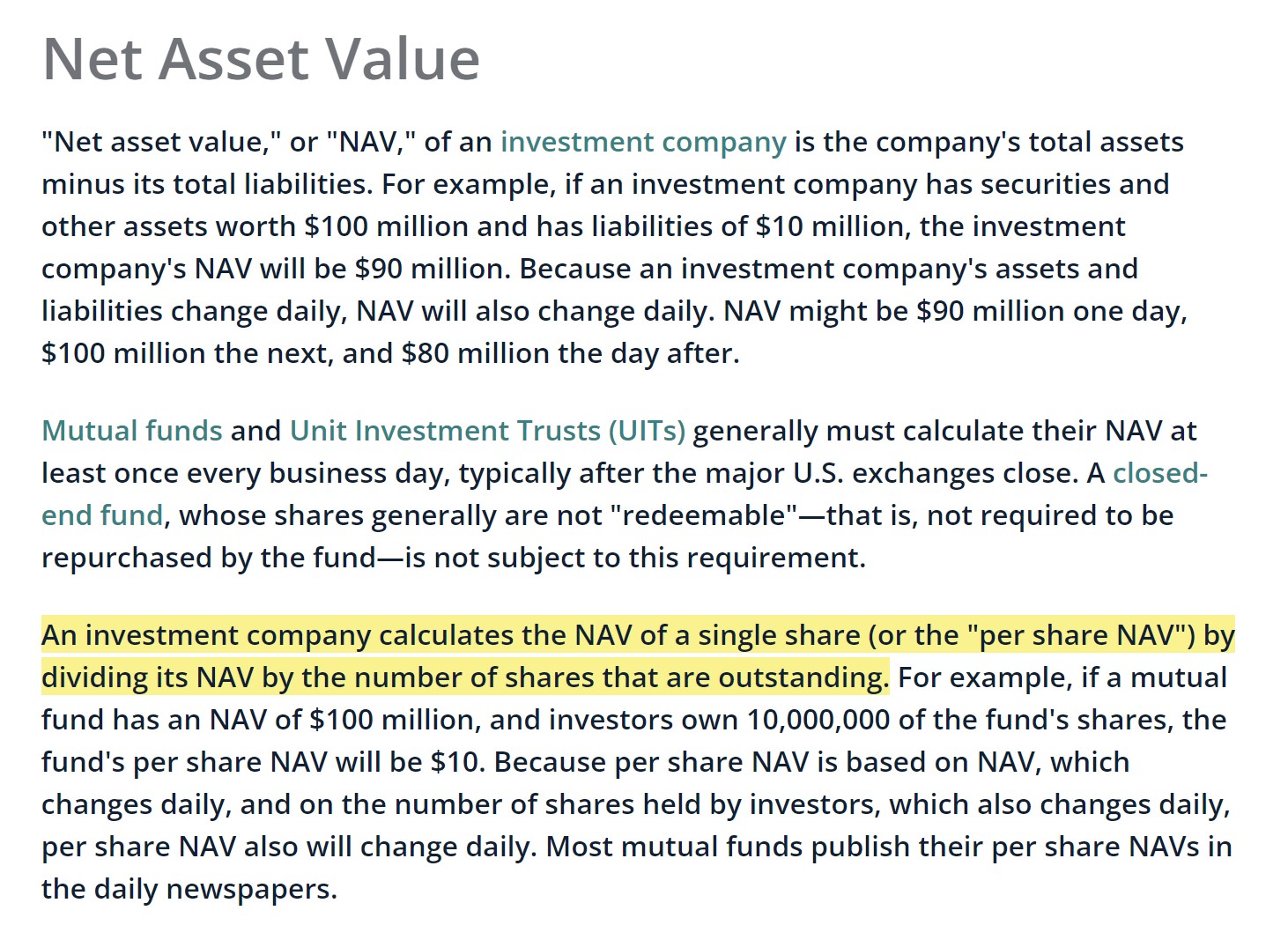
Task: Click the words 'minus its total liabilities.'
Action: (x=208, y=184)
